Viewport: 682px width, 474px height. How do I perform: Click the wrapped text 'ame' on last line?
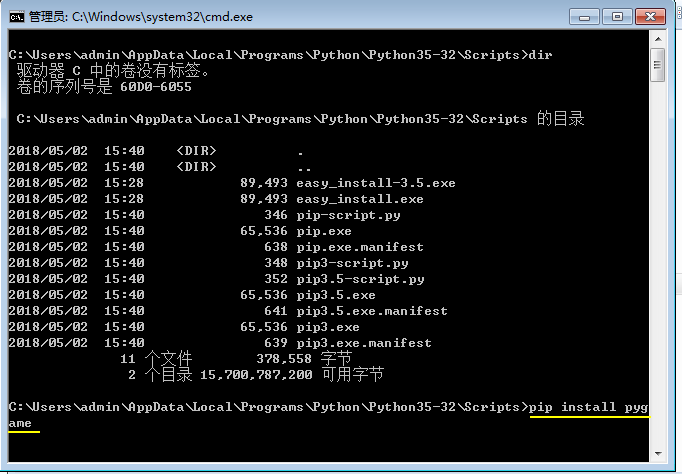pyautogui.click(x=20, y=424)
